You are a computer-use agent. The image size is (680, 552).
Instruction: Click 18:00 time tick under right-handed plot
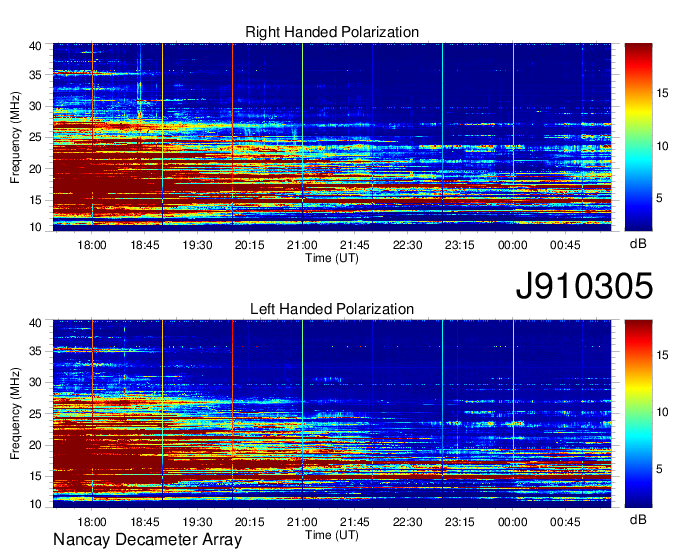point(92,245)
